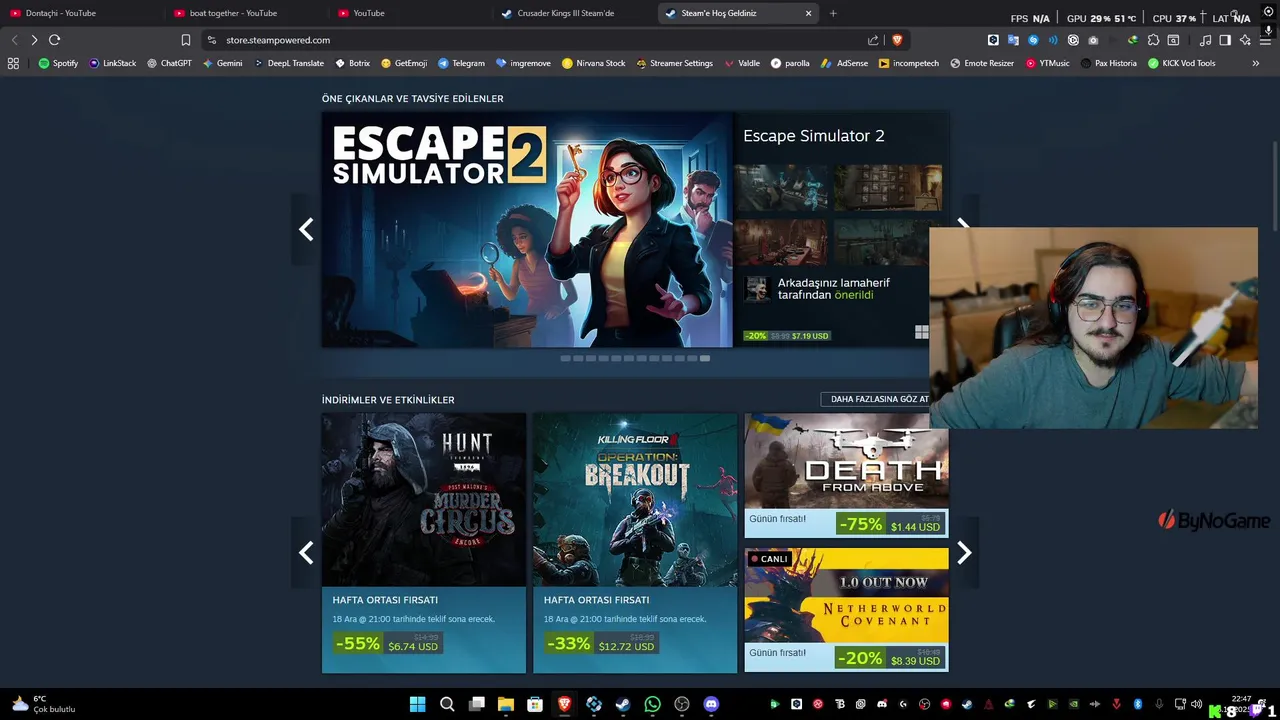This screenshot has width=1280, height=720.
Task: Preview the top-right Escape Simulator 2 screenshot
Action: [x=888, y=188]
